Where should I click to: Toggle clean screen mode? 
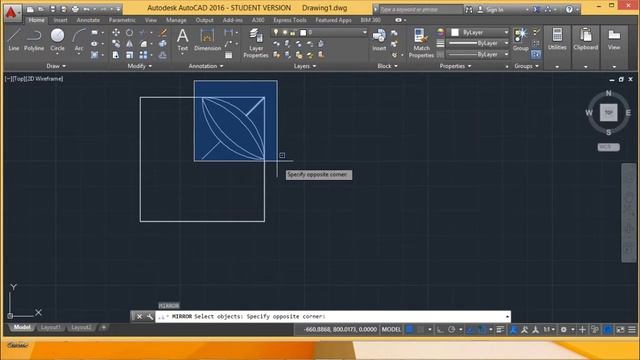[x=620, y=329]
